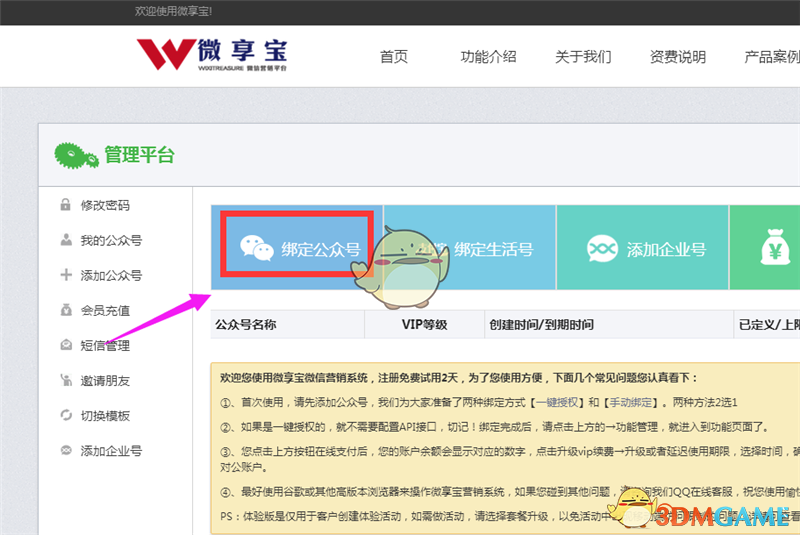800x535 pixels.
Task: Select 会员充值 in the sidebar
Action: coord(105,310)
